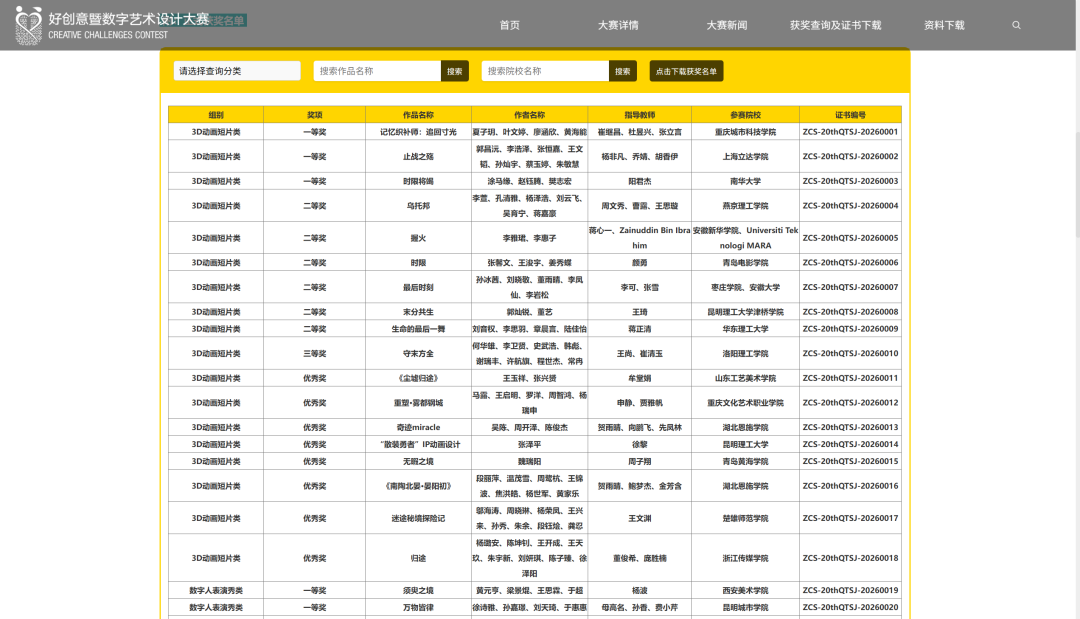Select certificate number ZCS-20thQTSJ-20260005
The image size is (1080, 619).
(851, 238)
